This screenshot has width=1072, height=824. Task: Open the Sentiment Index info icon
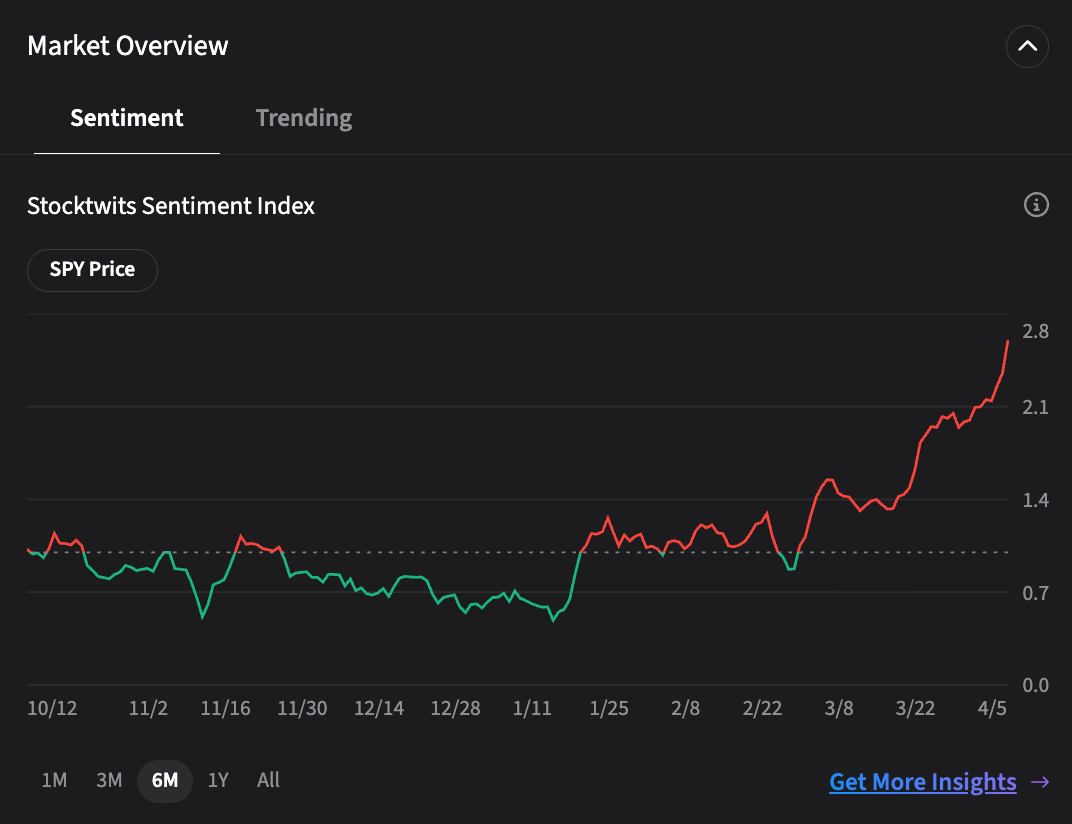click(1036, 204)
